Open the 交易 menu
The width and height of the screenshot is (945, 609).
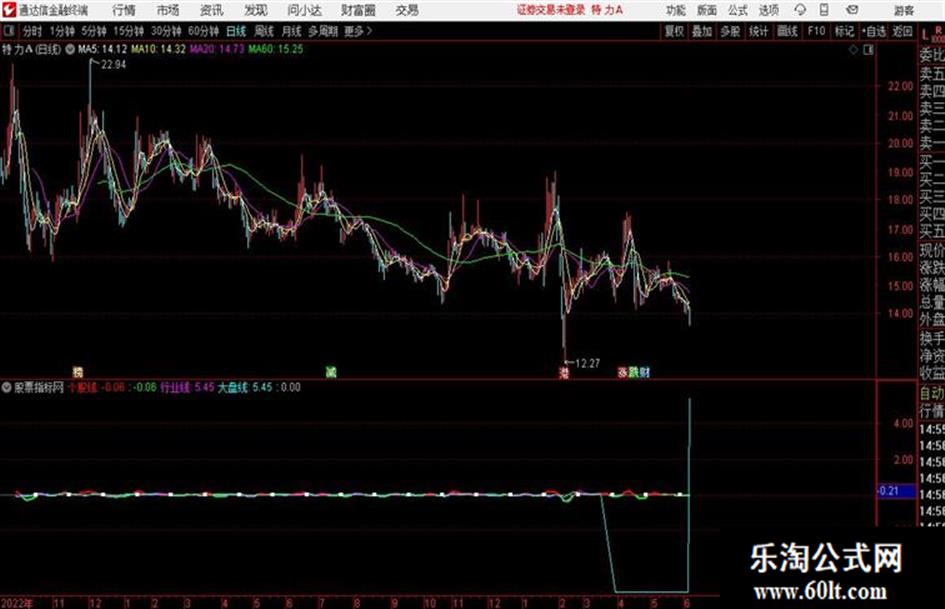(407, 10)
